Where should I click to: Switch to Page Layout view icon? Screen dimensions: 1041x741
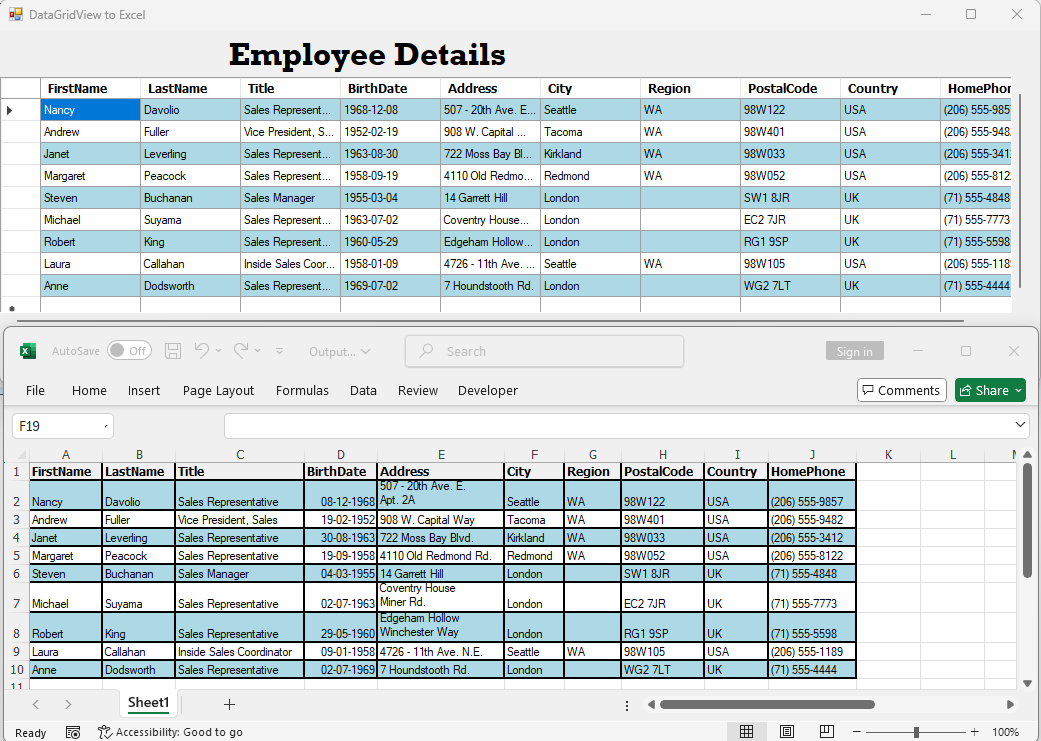coord(786,732)
